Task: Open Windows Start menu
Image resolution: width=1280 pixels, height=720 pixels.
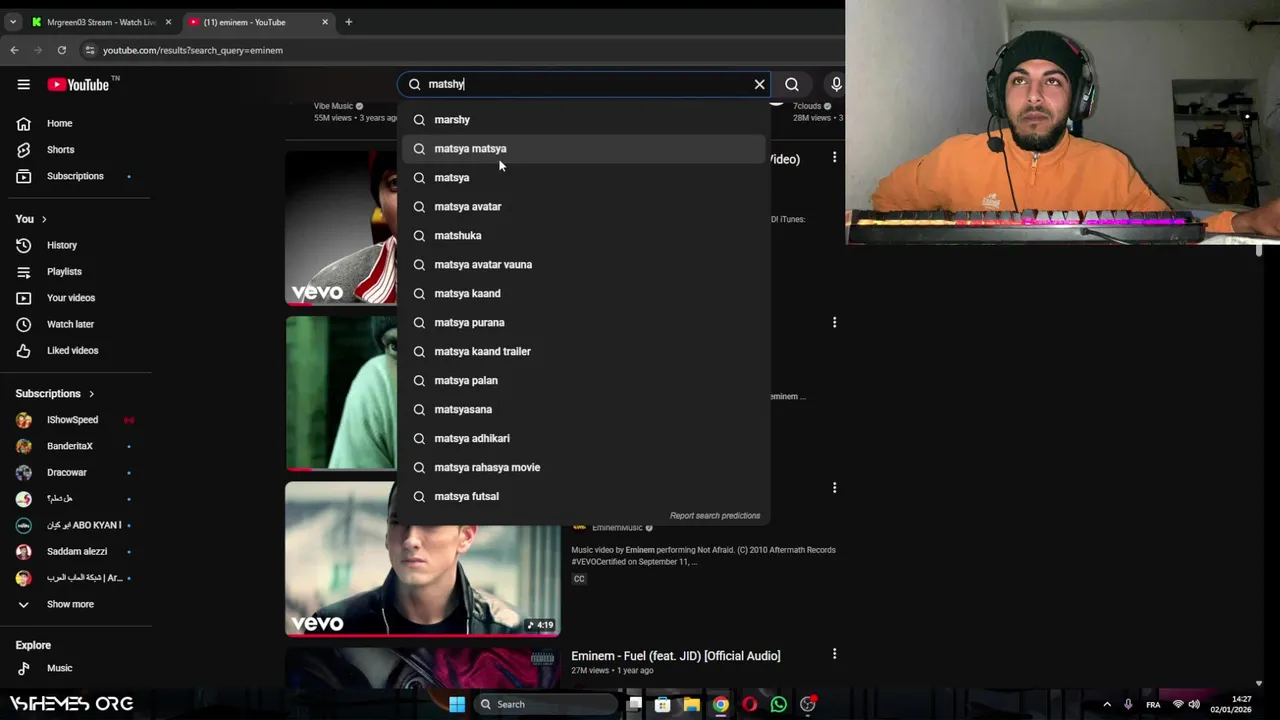Action: tap(457, 704)
